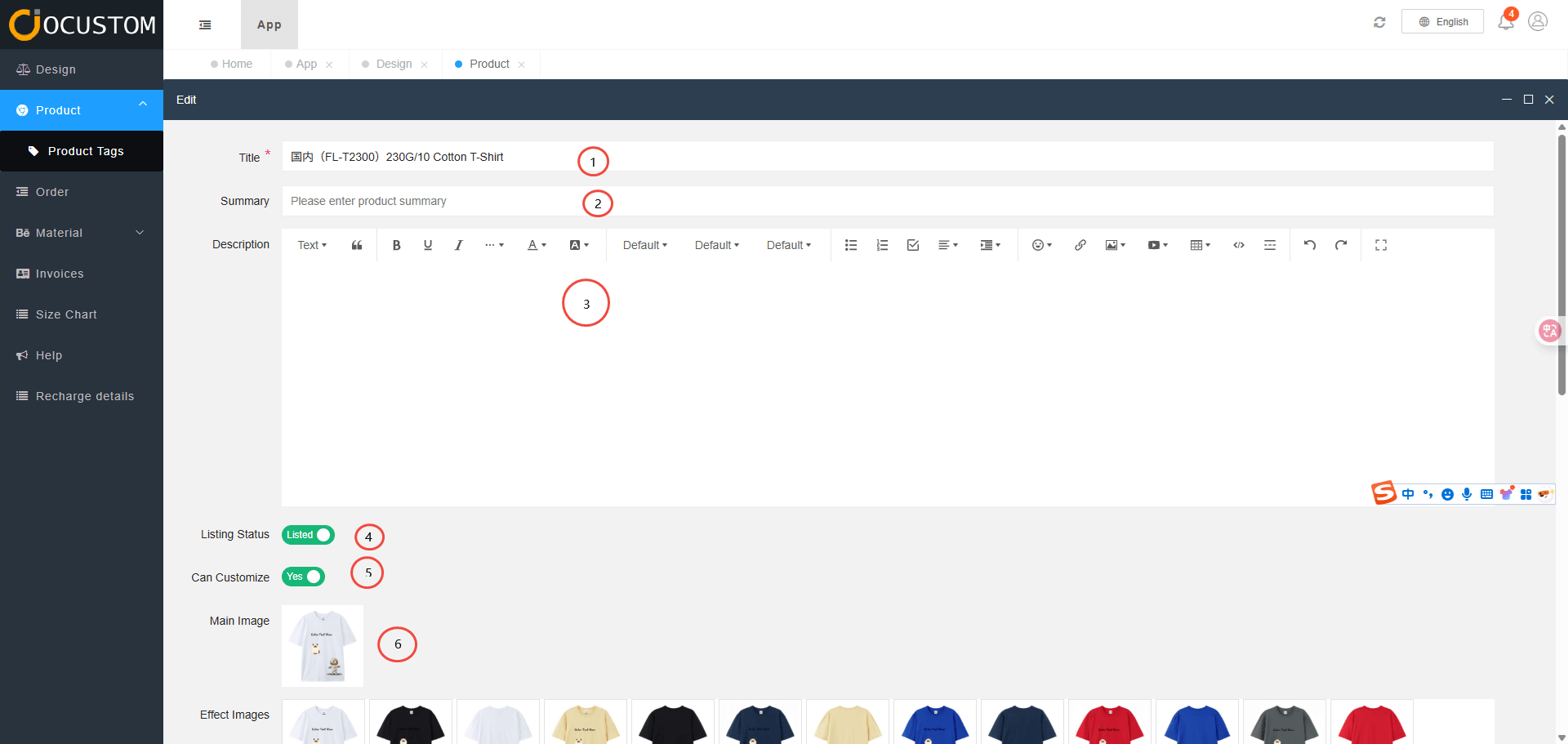Toggle the Can Customize switch

click(303, 577)
